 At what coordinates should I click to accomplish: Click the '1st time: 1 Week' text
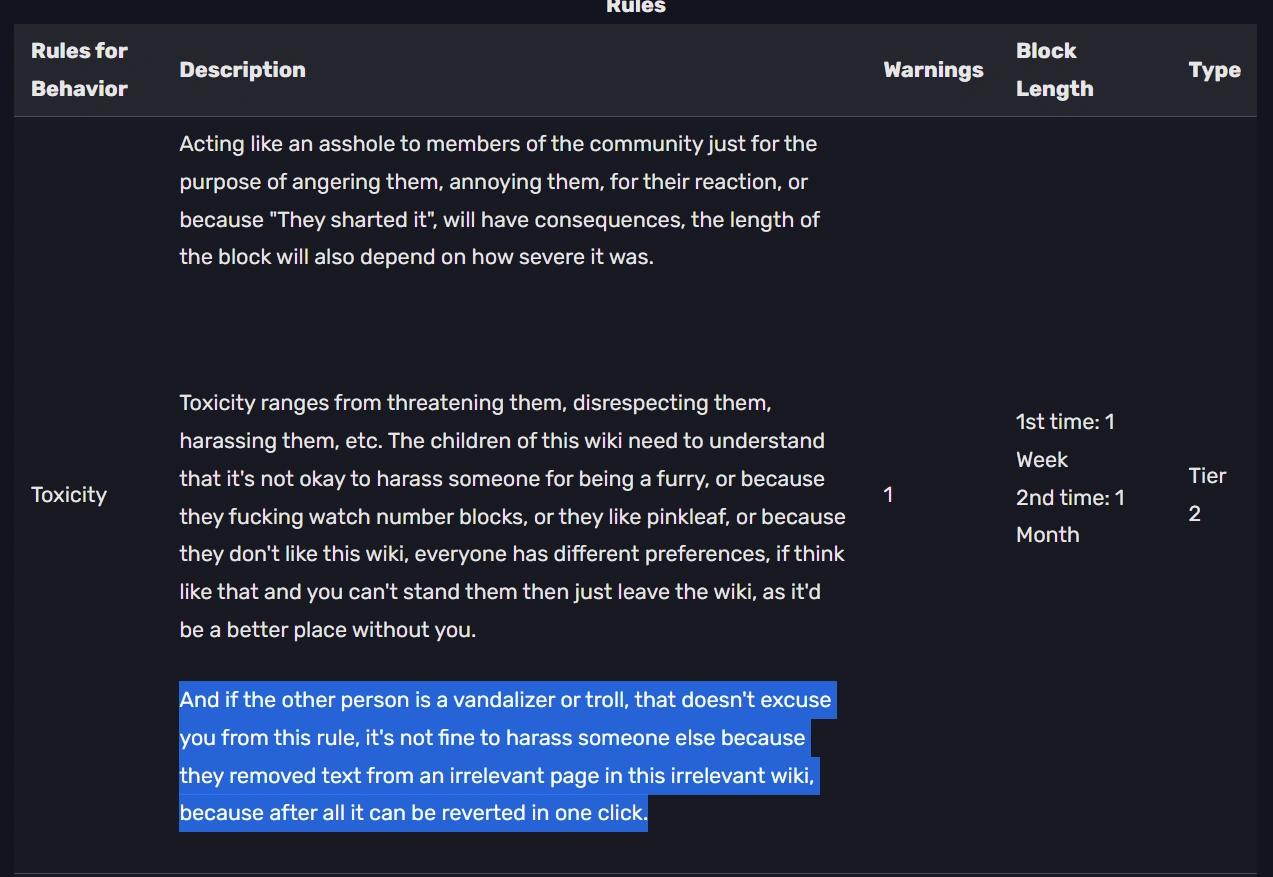(x=1064, y=441)
